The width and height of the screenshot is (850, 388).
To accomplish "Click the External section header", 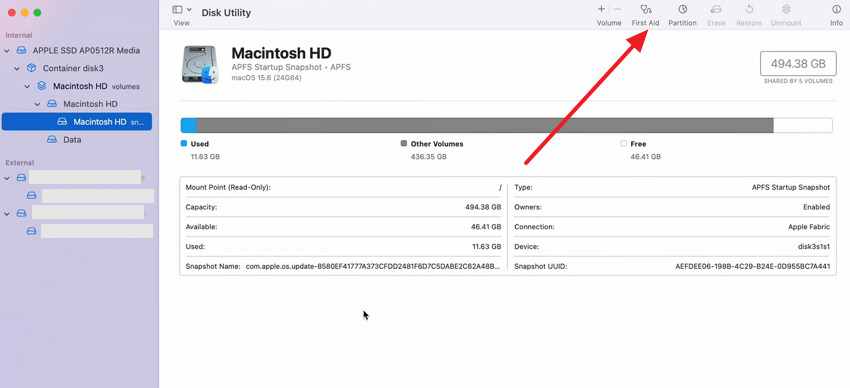I will point(20,163).
